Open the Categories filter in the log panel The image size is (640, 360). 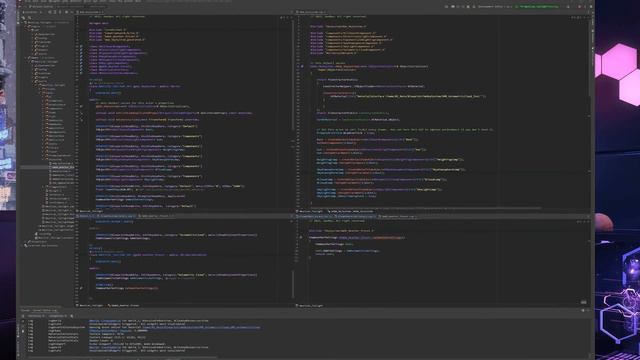click(58, 316)
